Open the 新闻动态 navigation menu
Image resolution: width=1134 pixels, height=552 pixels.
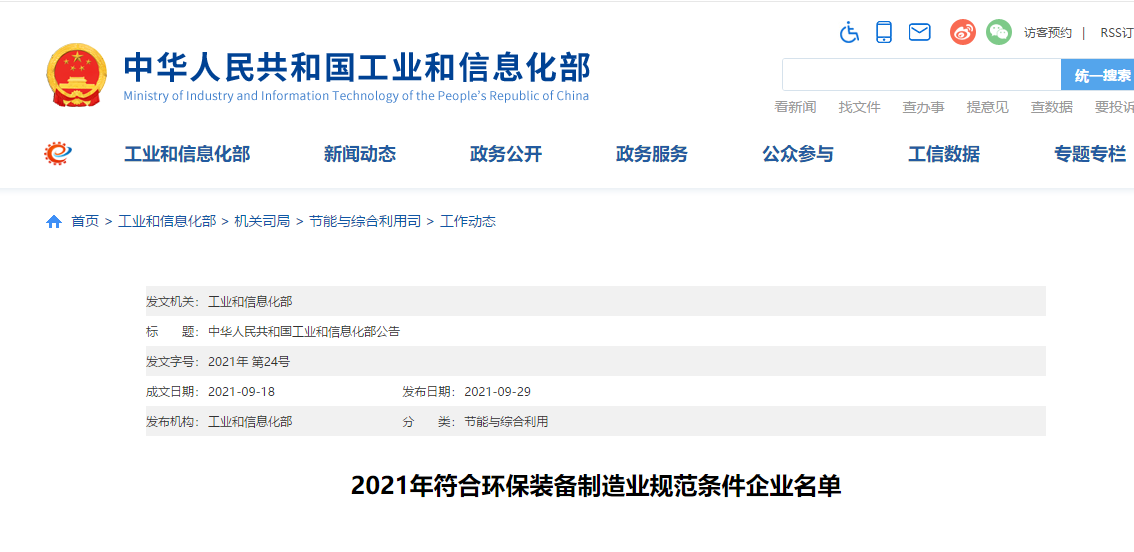(x=360, y=154)
